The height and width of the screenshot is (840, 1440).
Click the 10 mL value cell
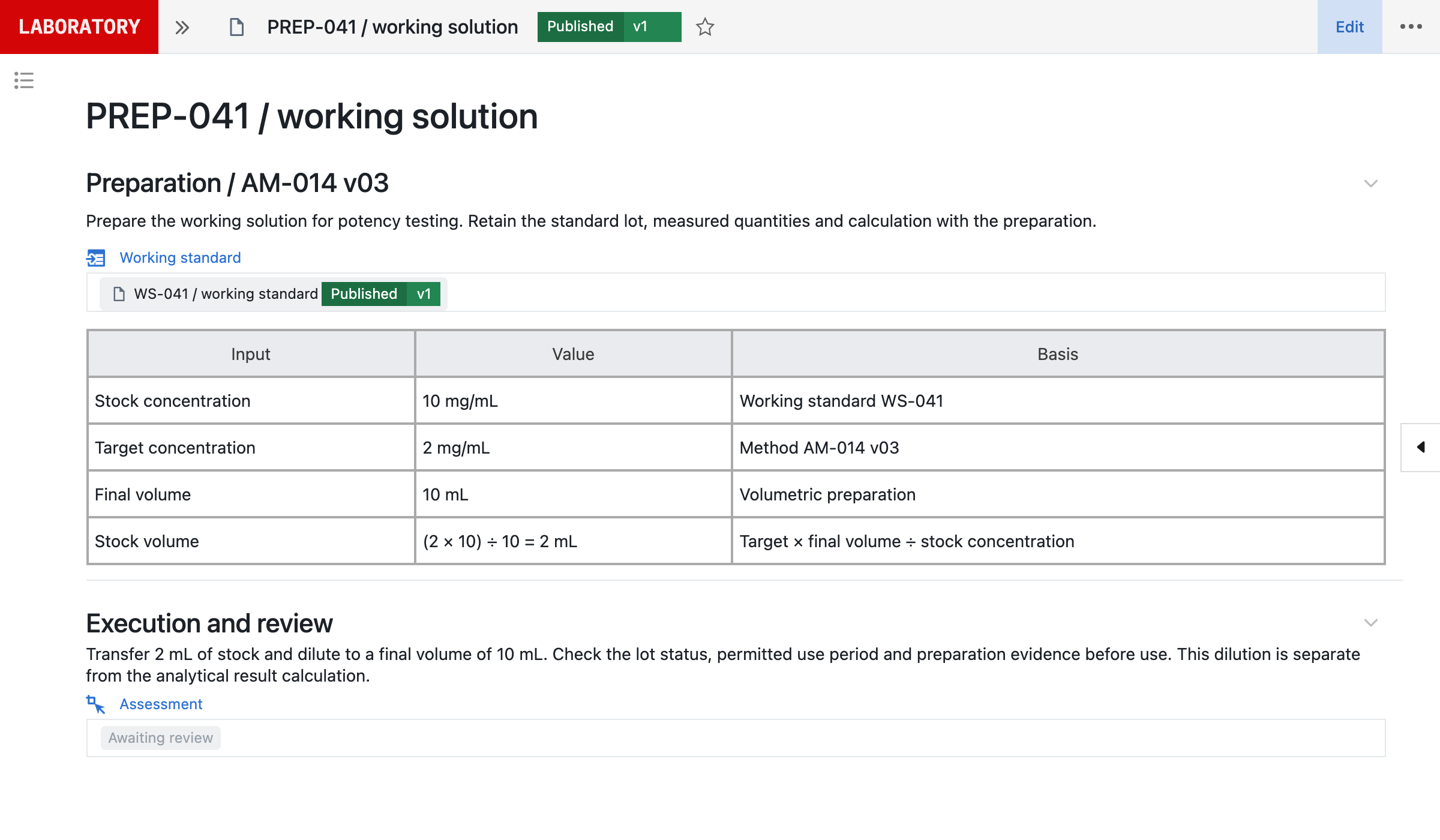tap(573, 494)
